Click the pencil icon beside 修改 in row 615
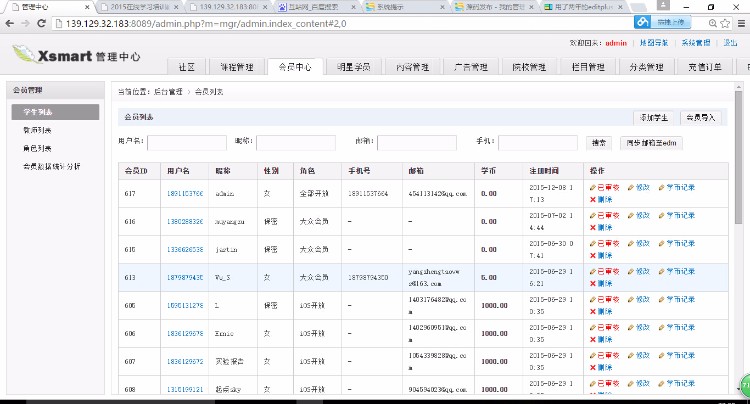Screen dimensions: 750x404 tap(631, 243)
